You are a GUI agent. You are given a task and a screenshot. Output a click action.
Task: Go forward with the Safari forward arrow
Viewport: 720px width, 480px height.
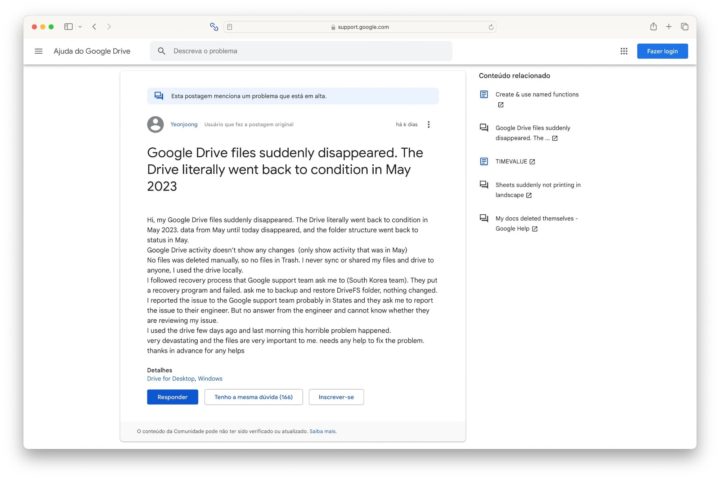click(109, 27)
